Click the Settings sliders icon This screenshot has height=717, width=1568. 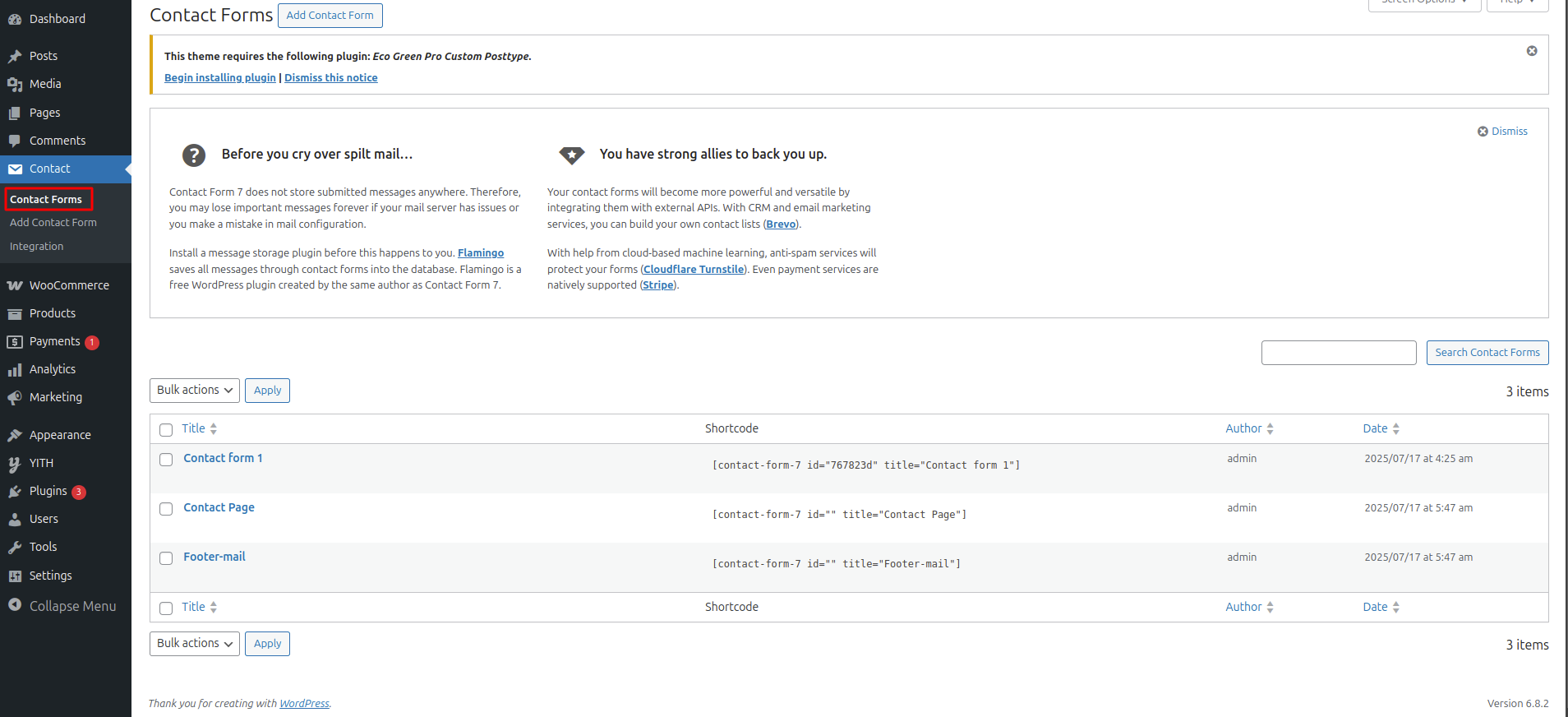(15, 576)
